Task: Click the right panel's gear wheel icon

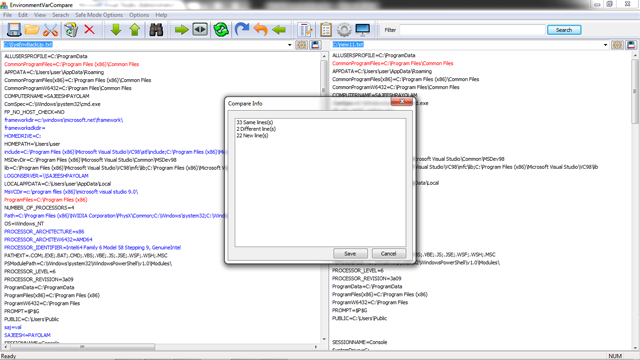Action: click(618, 45)
